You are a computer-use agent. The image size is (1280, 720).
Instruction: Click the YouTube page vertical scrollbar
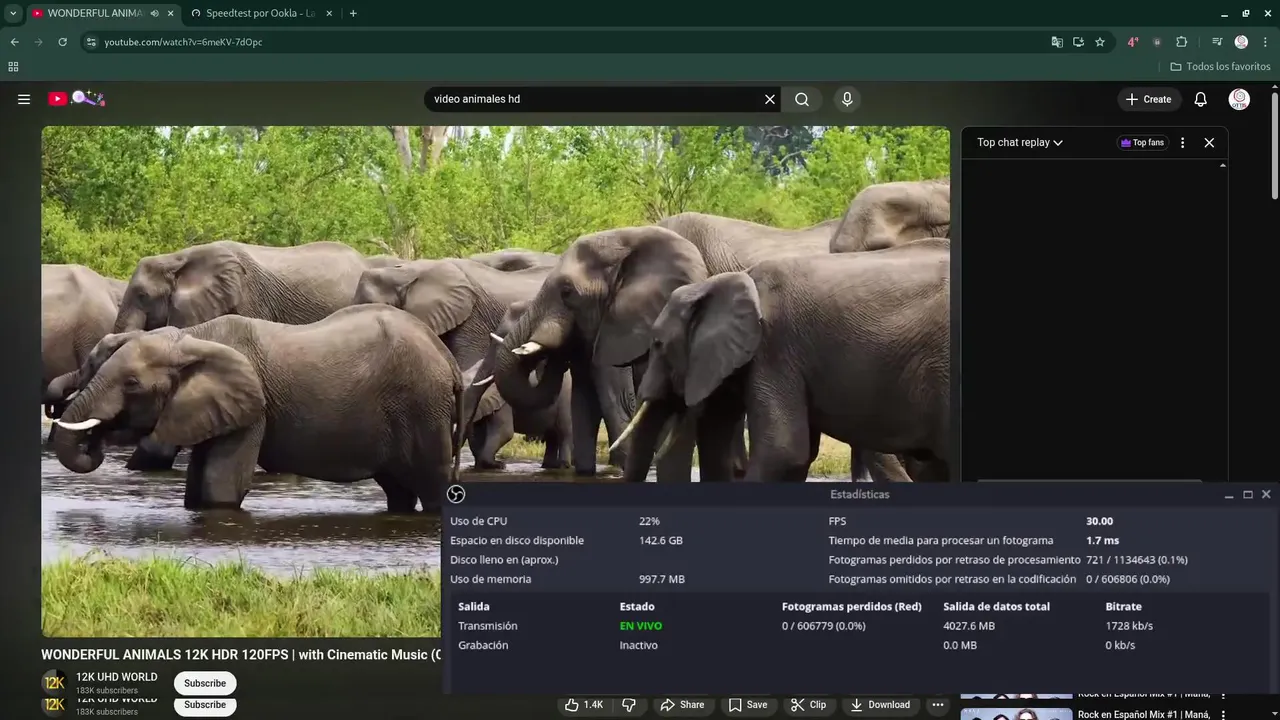click(1274, 146)
